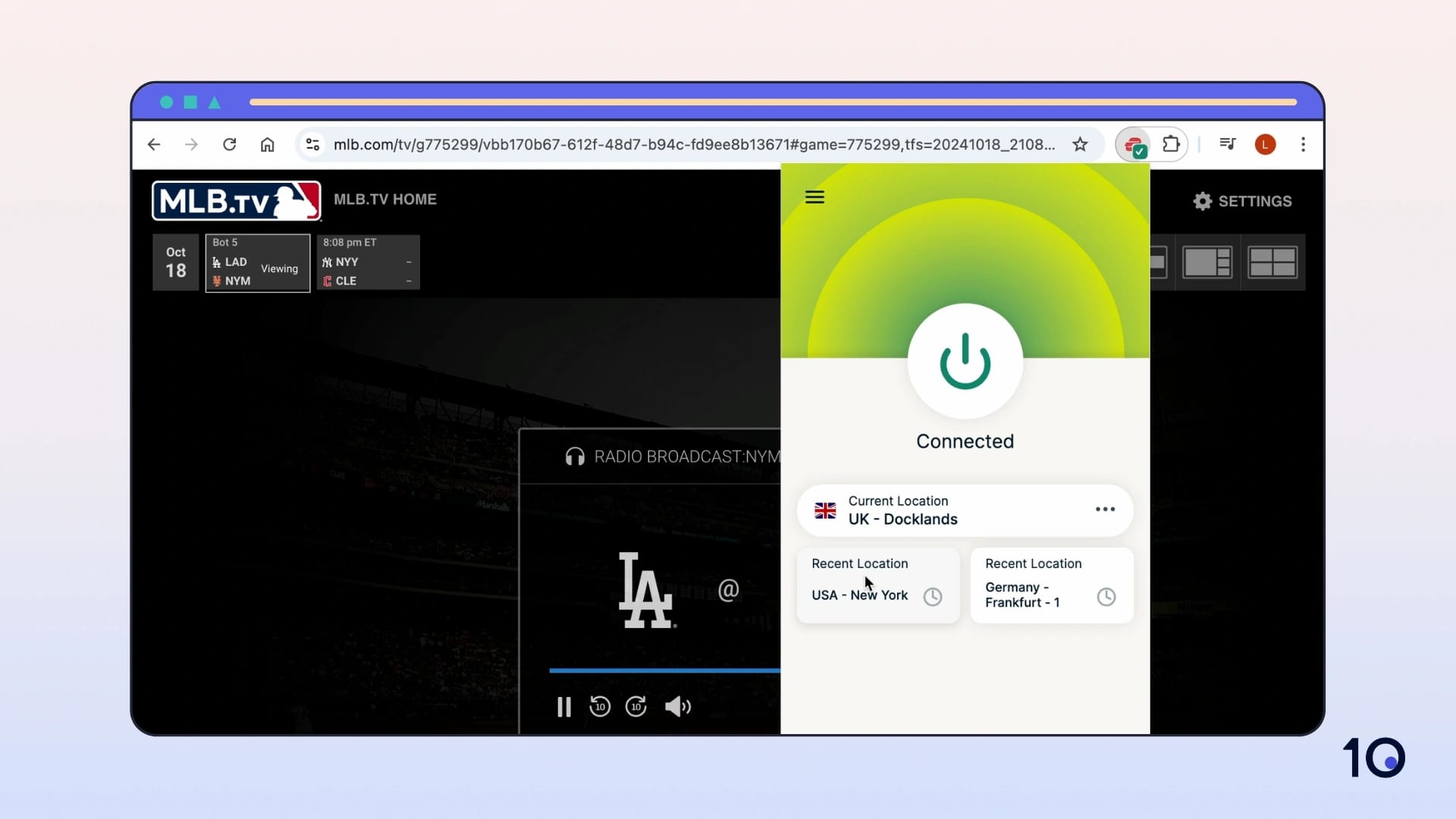Connect to recent location USA - New York
Screen dimensions: 1456x819
[x=878, y=585]
